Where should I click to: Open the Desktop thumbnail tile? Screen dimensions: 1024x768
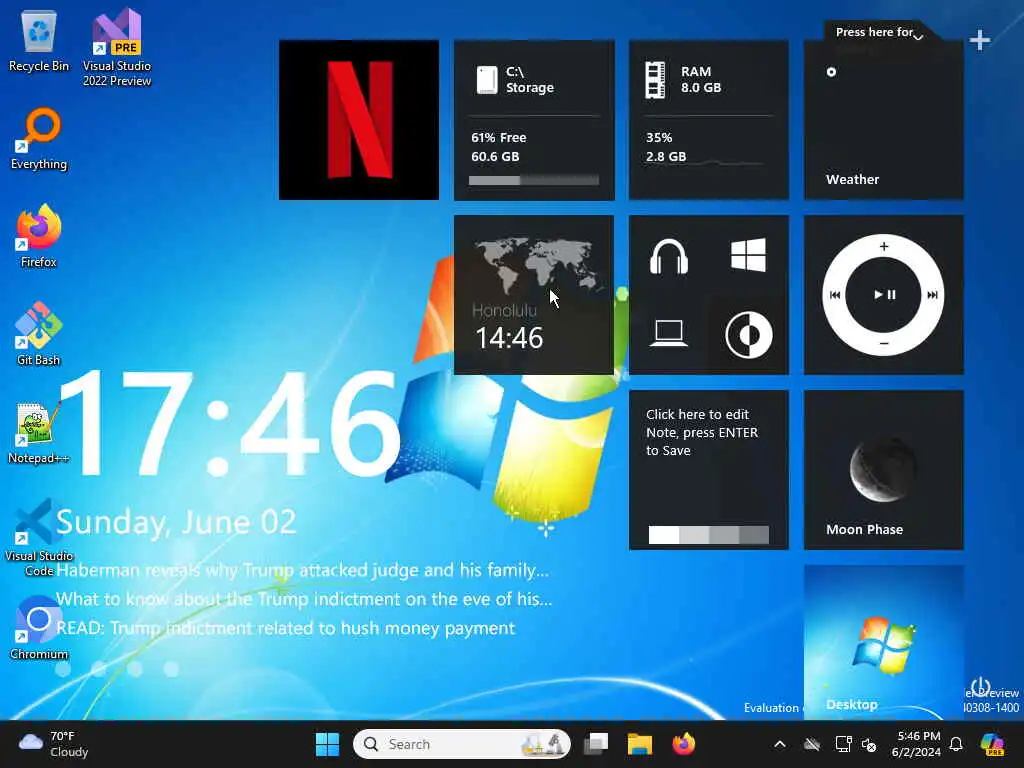tap(884, 643)
